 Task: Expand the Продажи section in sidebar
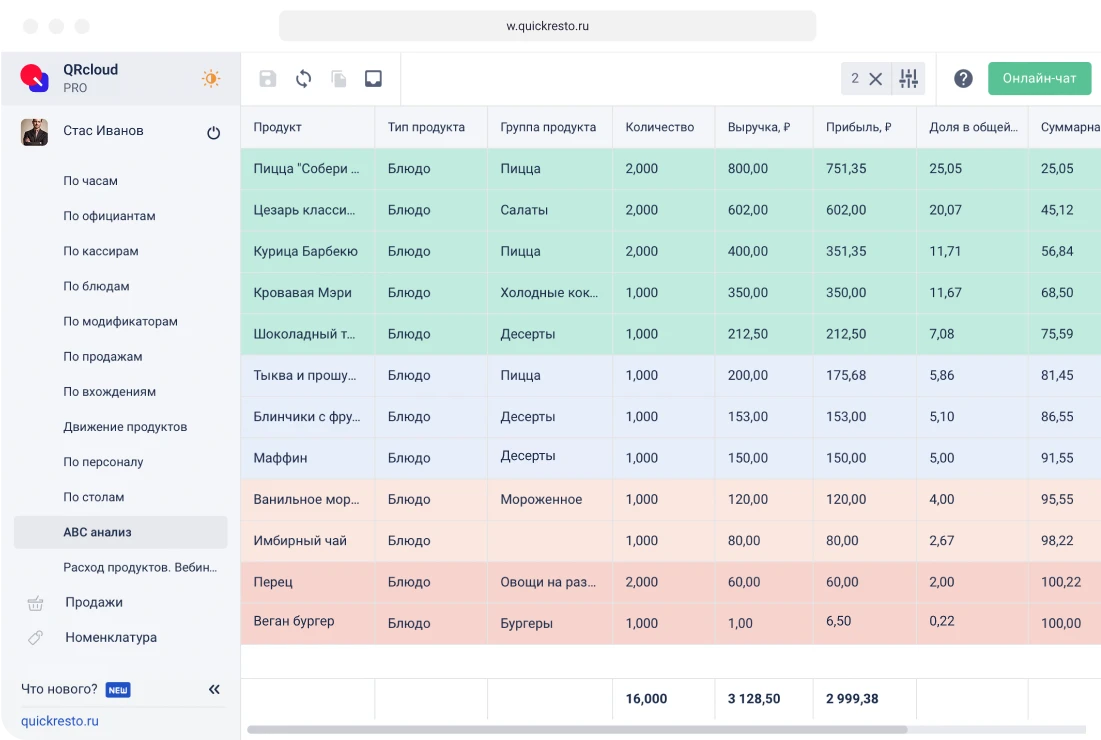pos(93,602)
